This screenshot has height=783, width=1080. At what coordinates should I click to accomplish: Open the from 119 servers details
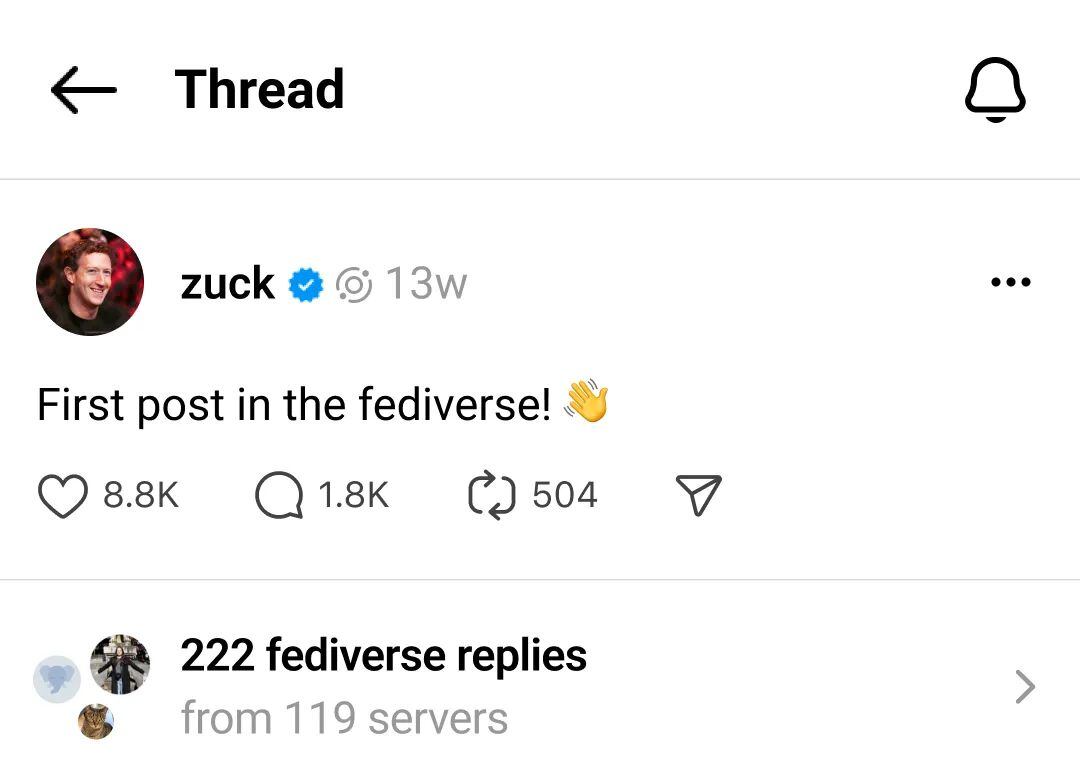(343, 717)
